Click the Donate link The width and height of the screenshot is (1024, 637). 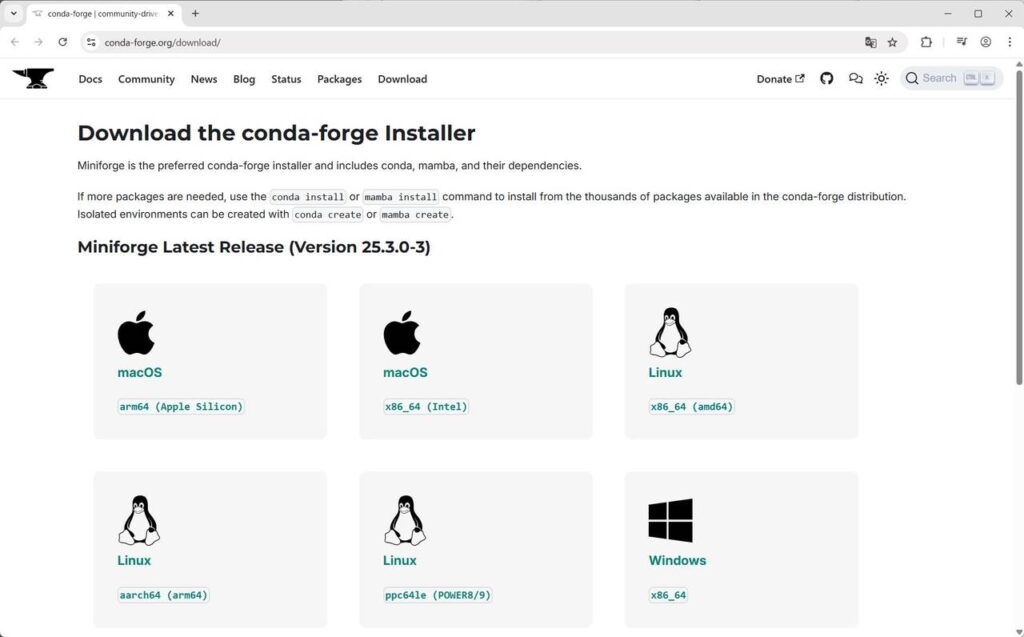tap(775, 78)
